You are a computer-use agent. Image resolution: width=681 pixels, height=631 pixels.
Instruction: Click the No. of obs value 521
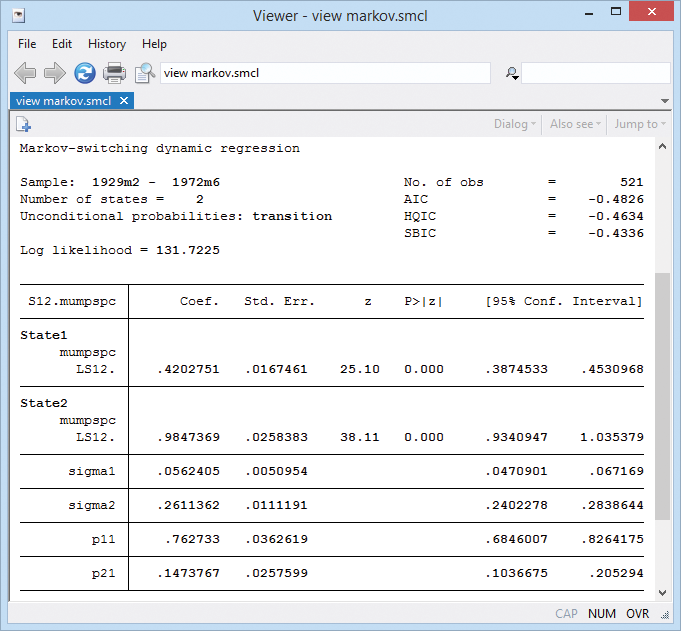(631, 182)
